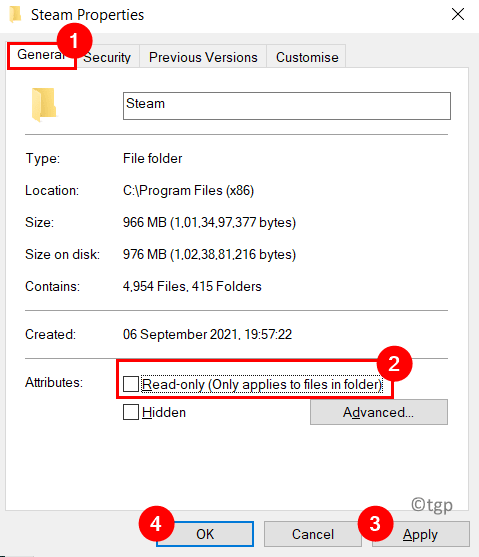
Task: Open the Security tab
Action: click(107, 57)
